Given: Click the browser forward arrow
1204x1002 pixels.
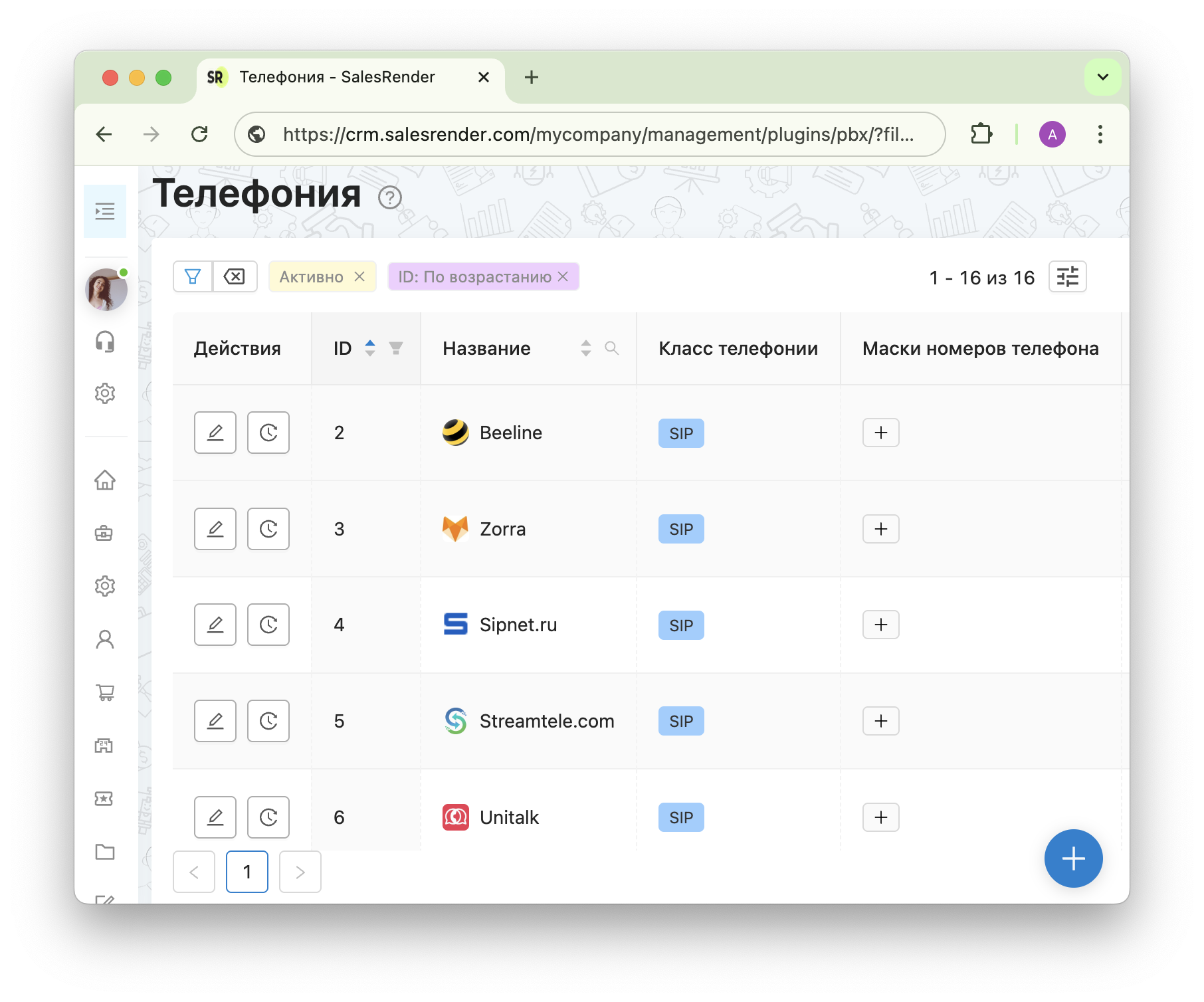Looking at the screenshot, I should tap(151, 134).
